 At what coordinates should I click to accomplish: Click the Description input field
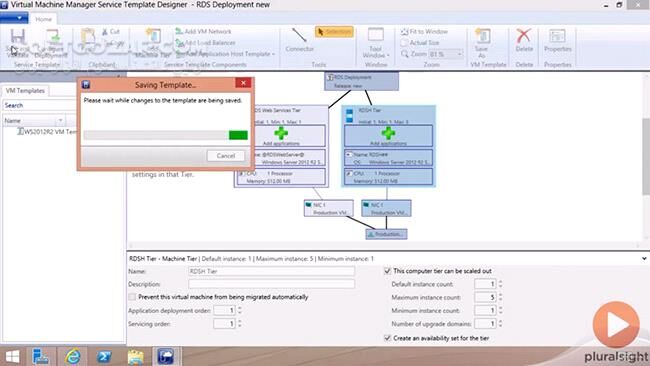point(272,284)
